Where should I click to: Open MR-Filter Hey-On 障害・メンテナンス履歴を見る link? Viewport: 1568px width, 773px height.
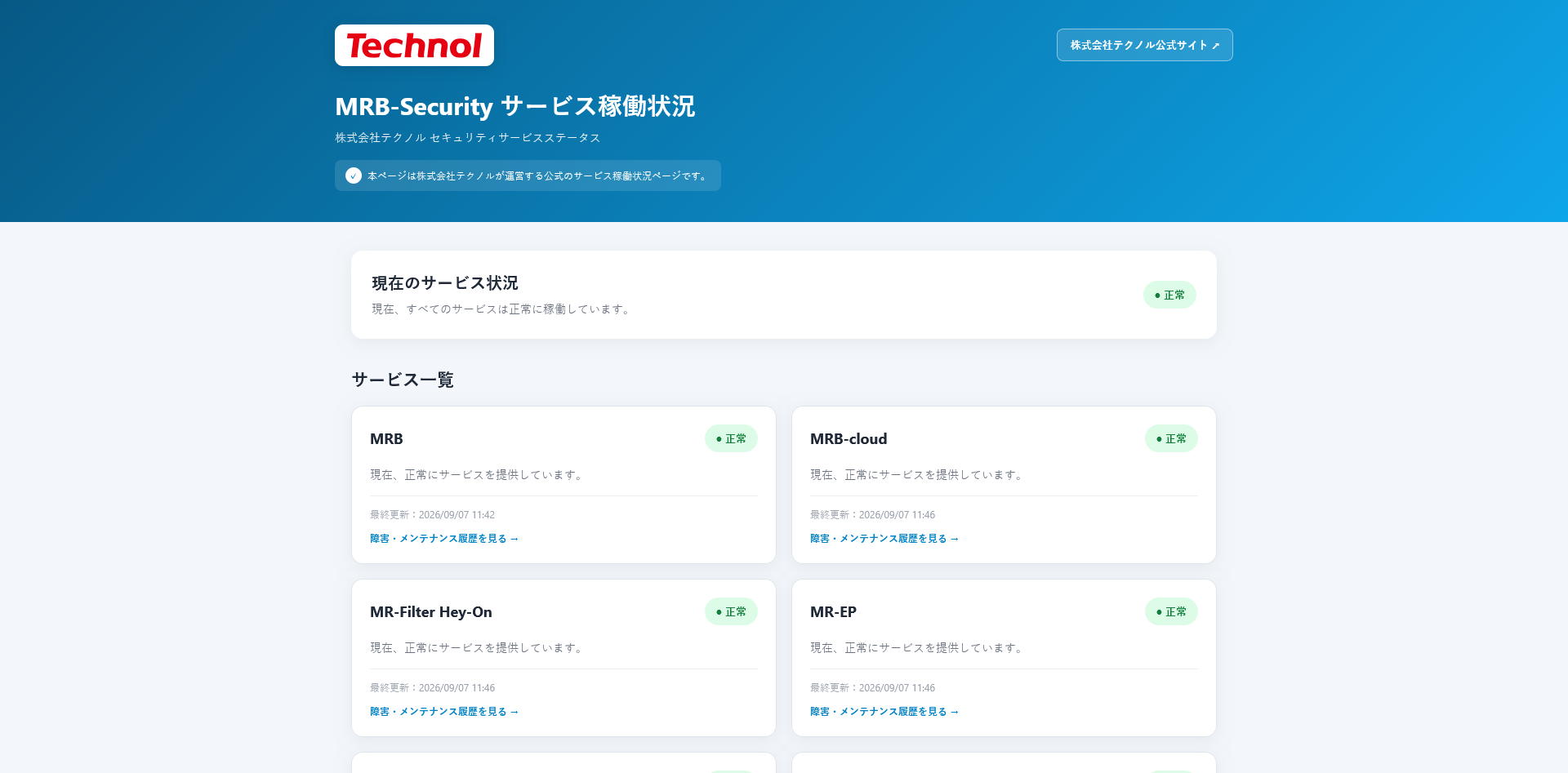(x=444, y=712)
